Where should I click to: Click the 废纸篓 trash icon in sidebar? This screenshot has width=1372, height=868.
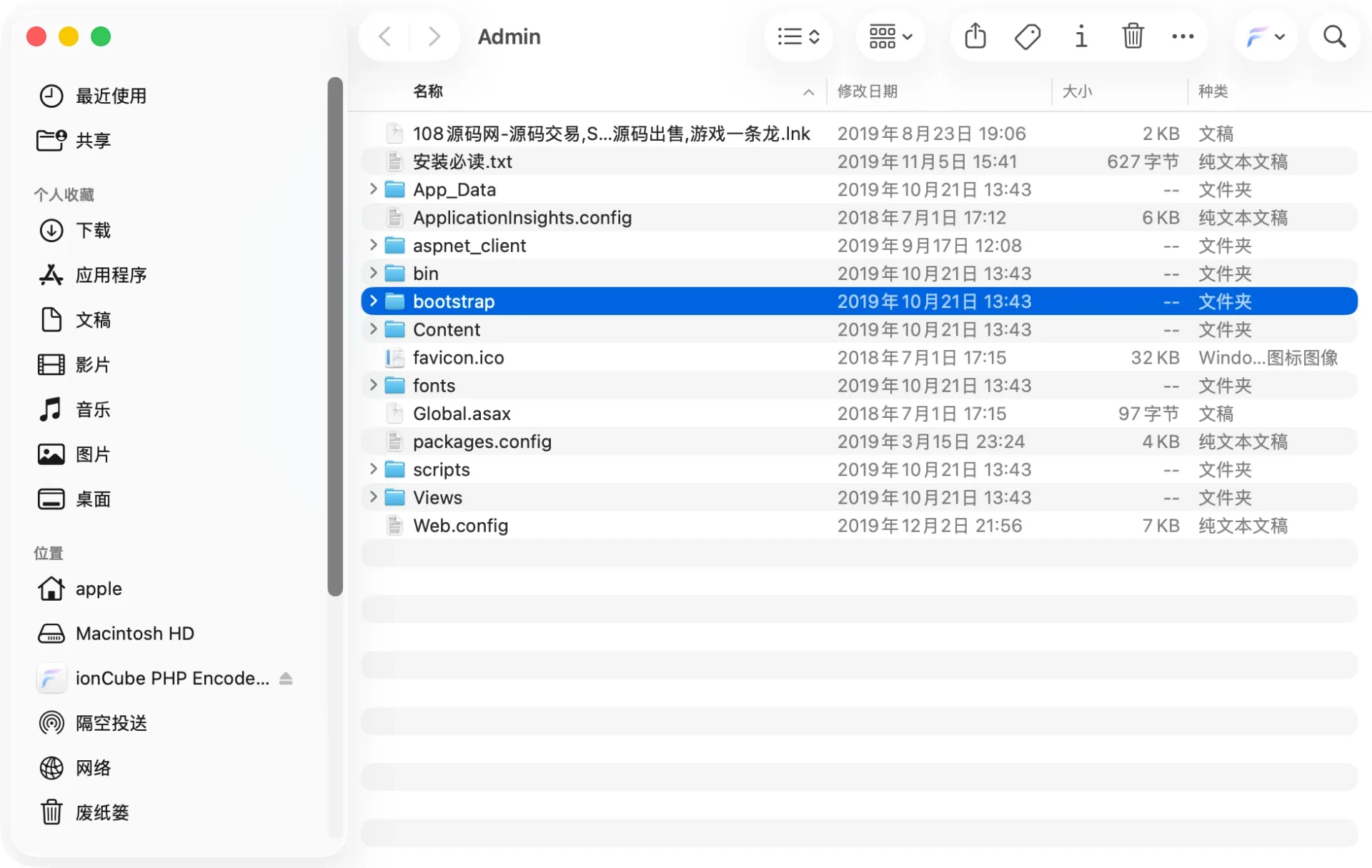tap(51, 812)
